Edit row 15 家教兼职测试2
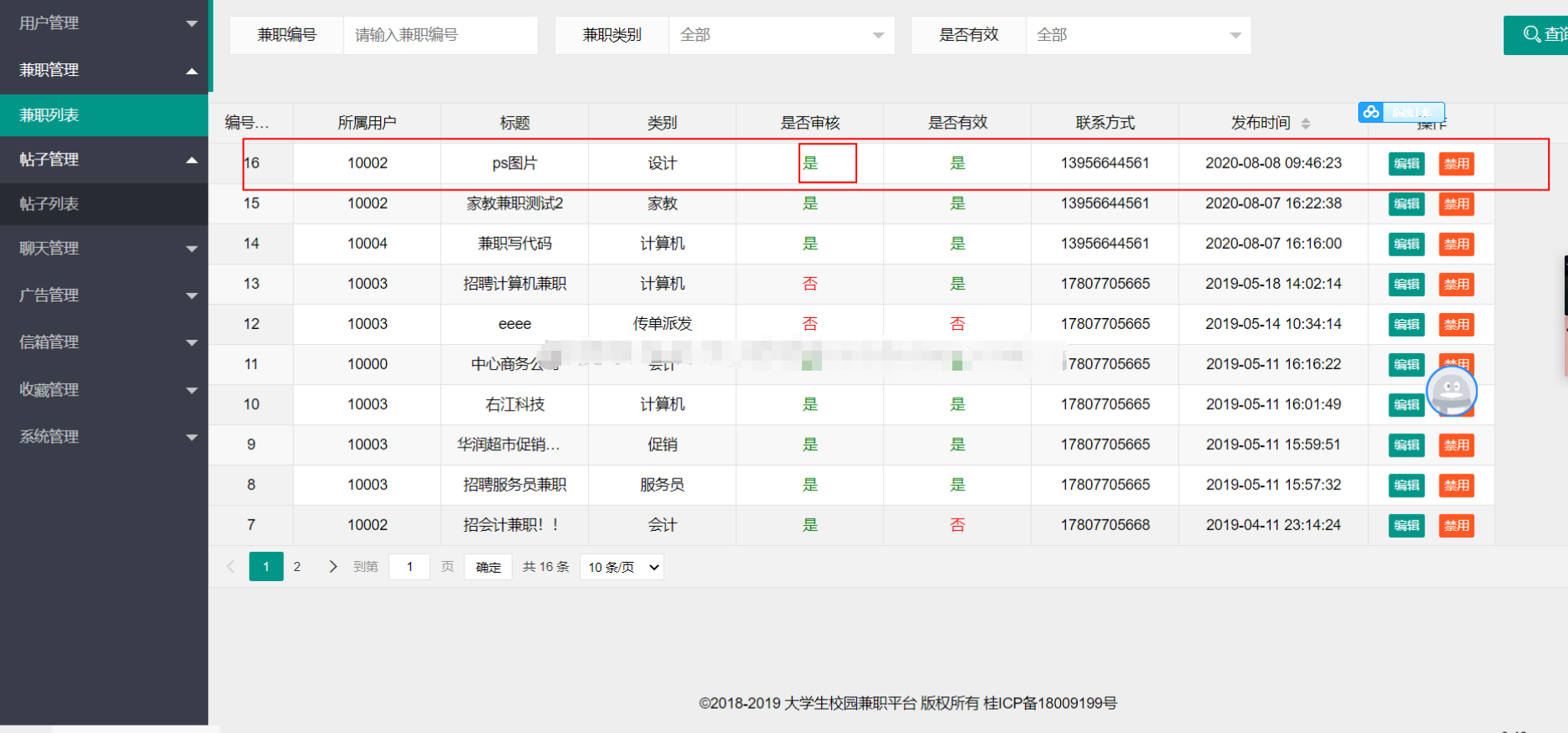The image size is (1568, 733). (1407, 204)
